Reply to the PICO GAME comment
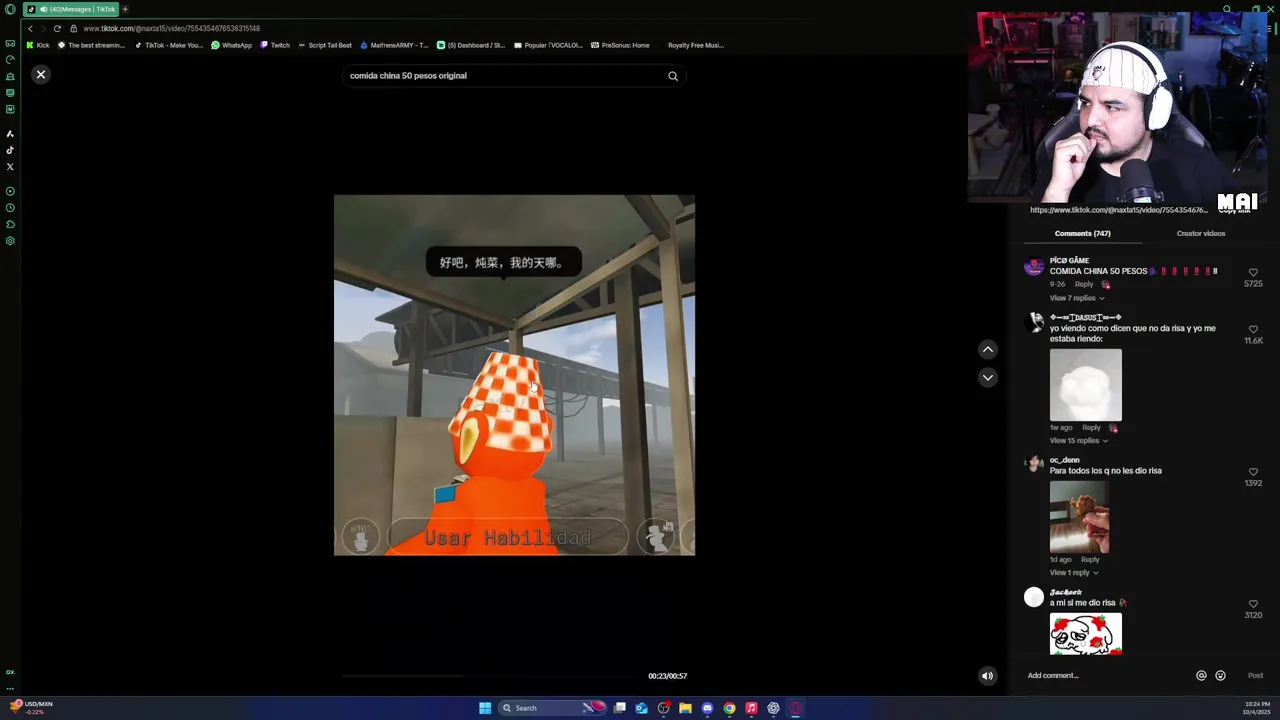 pos(1084,284)
